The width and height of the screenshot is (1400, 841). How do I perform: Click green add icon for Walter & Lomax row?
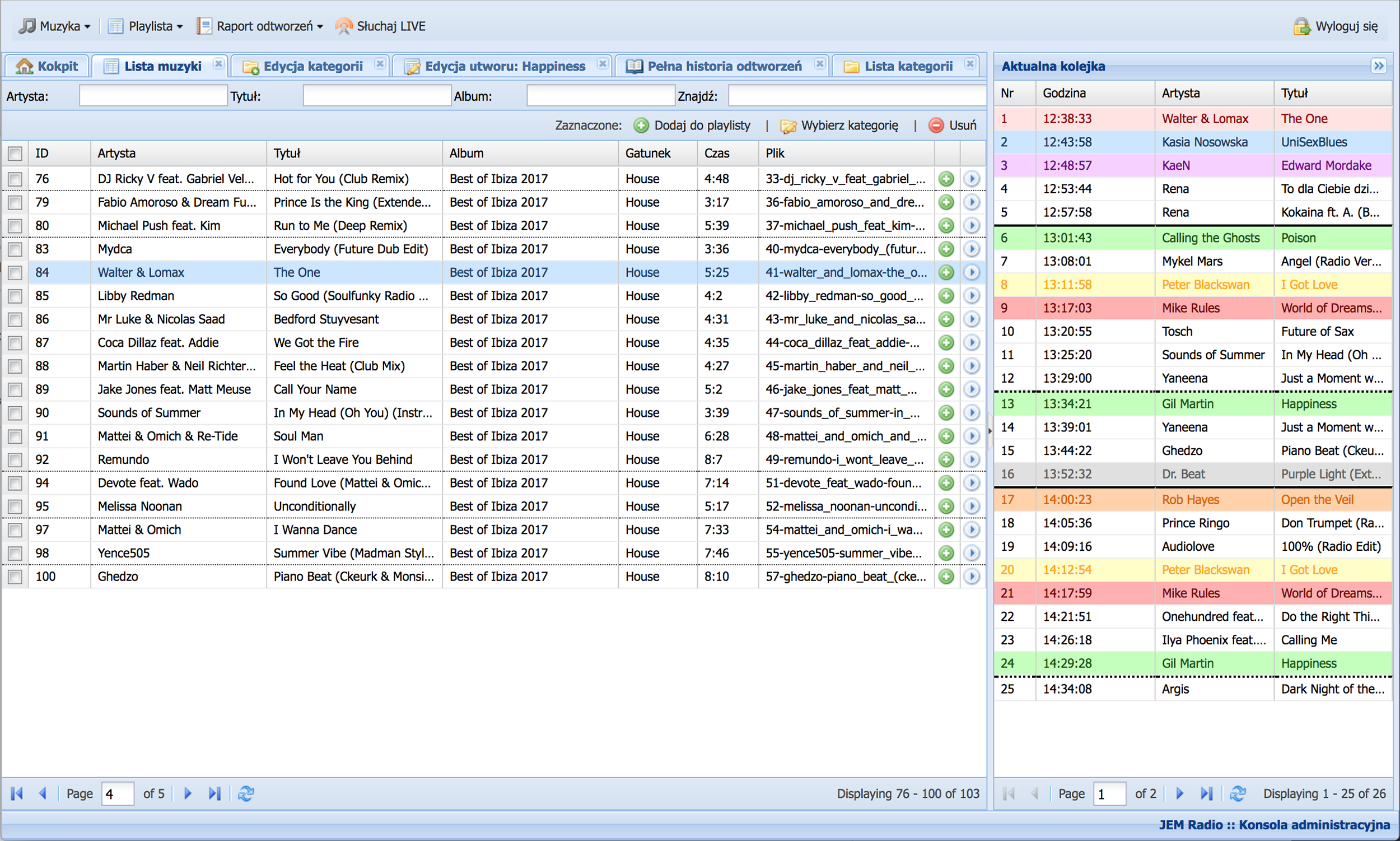pyautogui.click(x=946, y=273)
